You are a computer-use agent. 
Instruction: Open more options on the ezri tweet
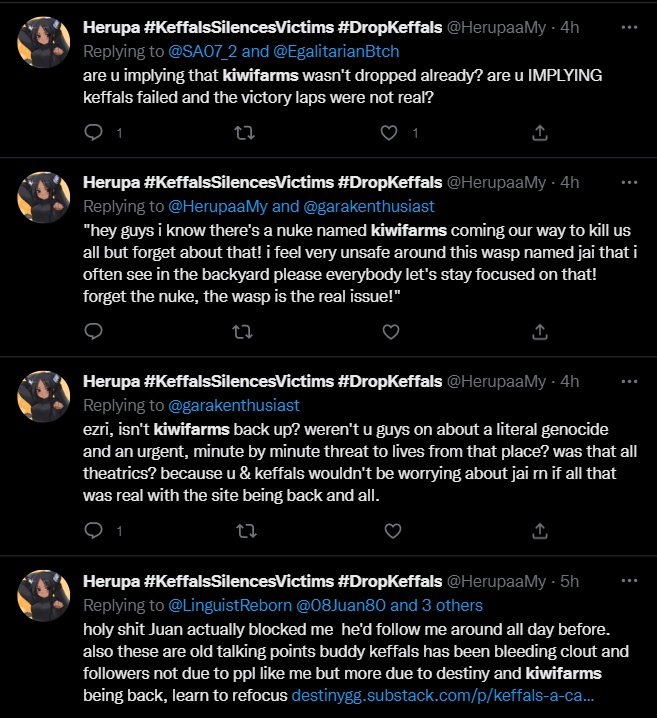point(629,380)
